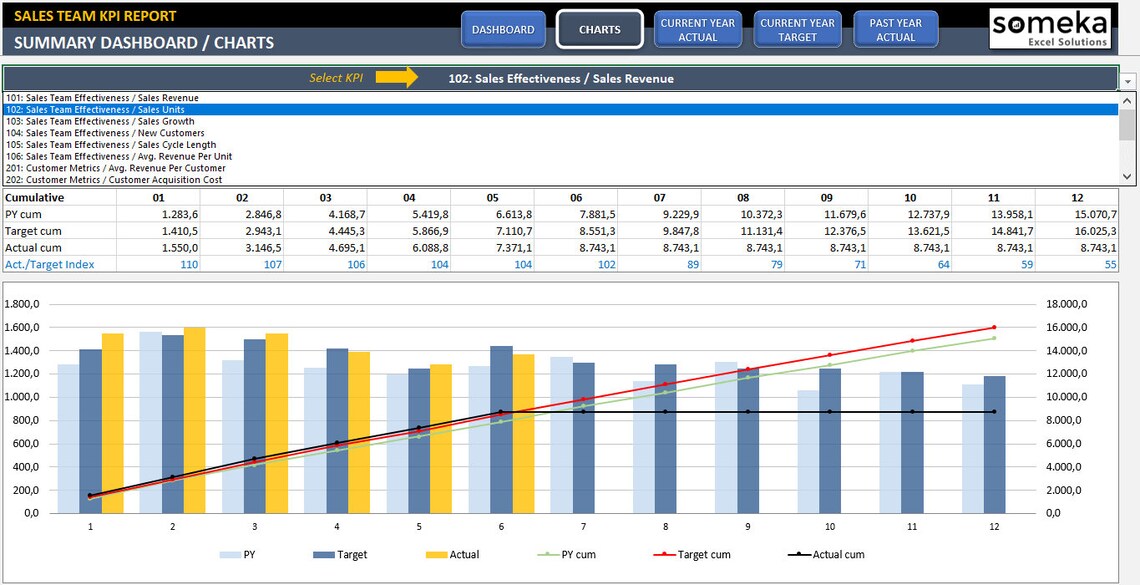The height and width of the screenshot is (585, 1140).
Task: Select KPI 101 Sales Revenue from the list
Action: click(x=120, y=98)
